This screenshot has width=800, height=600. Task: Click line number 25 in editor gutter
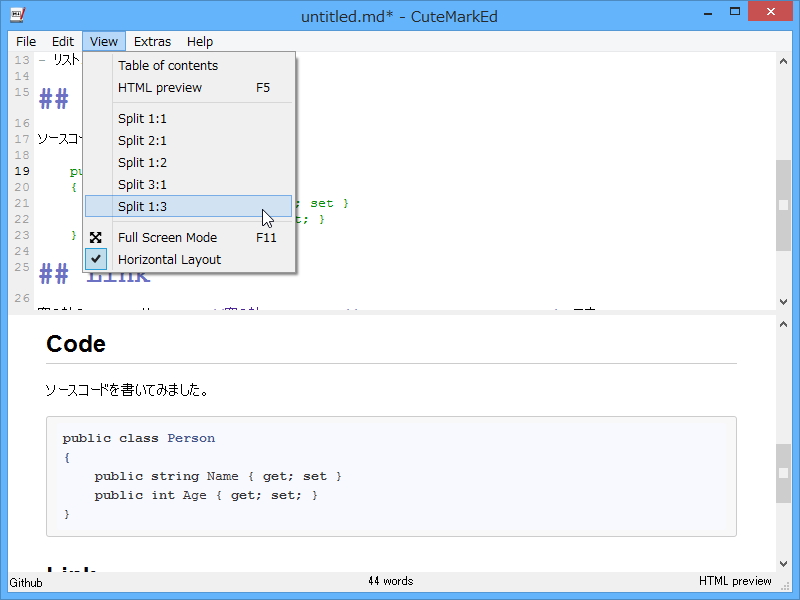[21, 267]
